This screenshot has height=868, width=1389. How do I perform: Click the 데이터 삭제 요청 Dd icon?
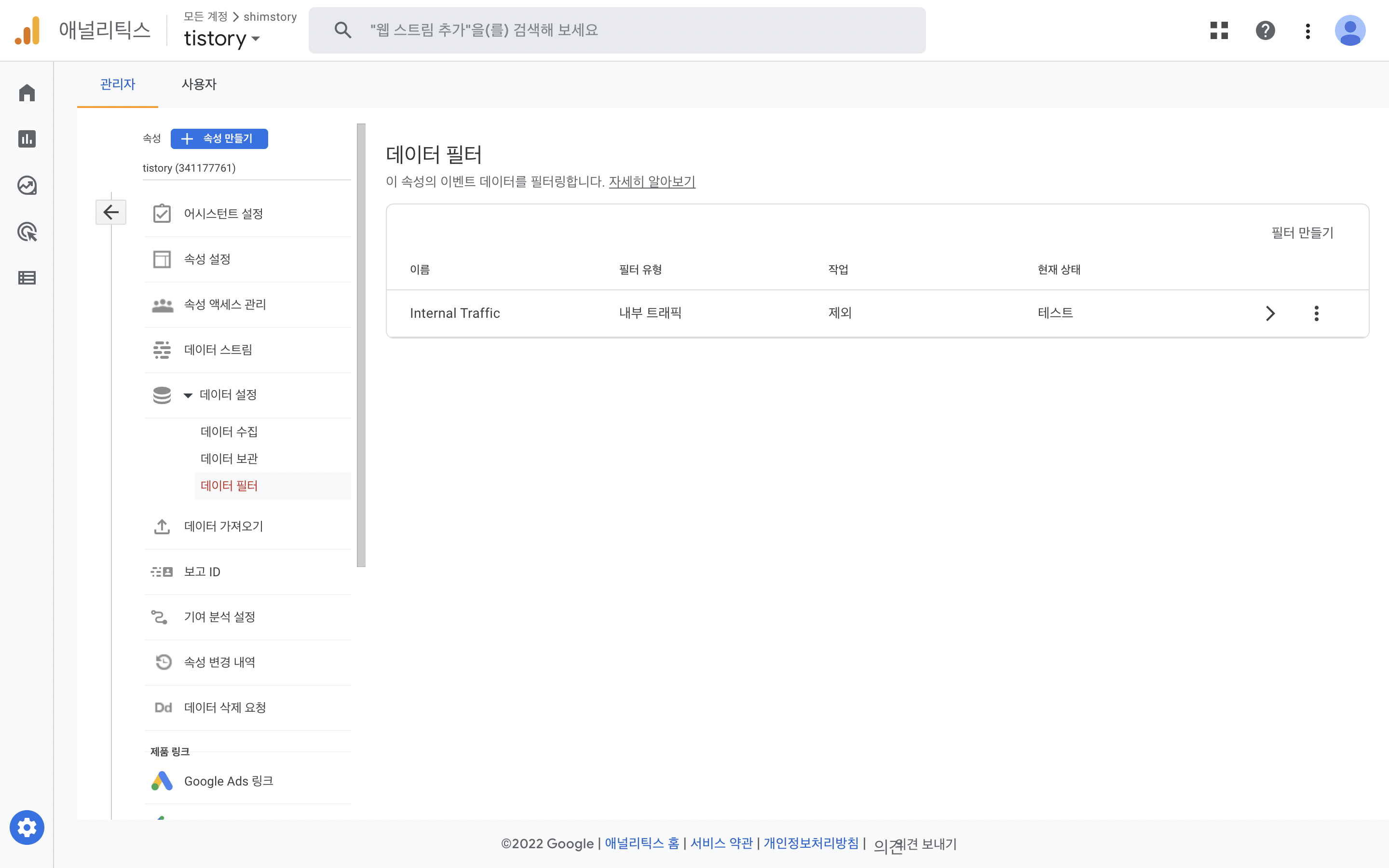coord(163,707)
